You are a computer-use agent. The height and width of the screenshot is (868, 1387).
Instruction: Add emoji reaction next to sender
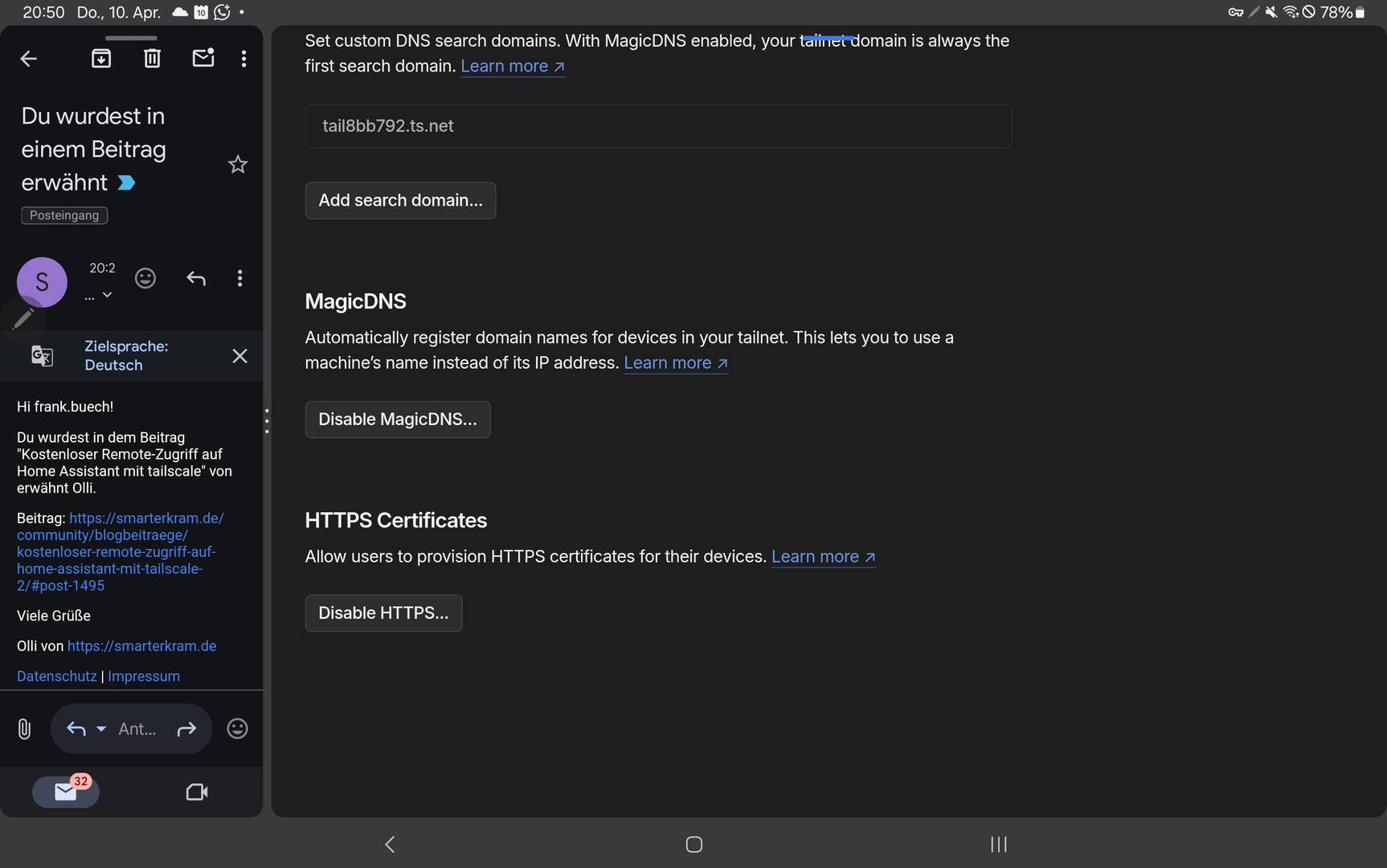click(x=145, y=278)
